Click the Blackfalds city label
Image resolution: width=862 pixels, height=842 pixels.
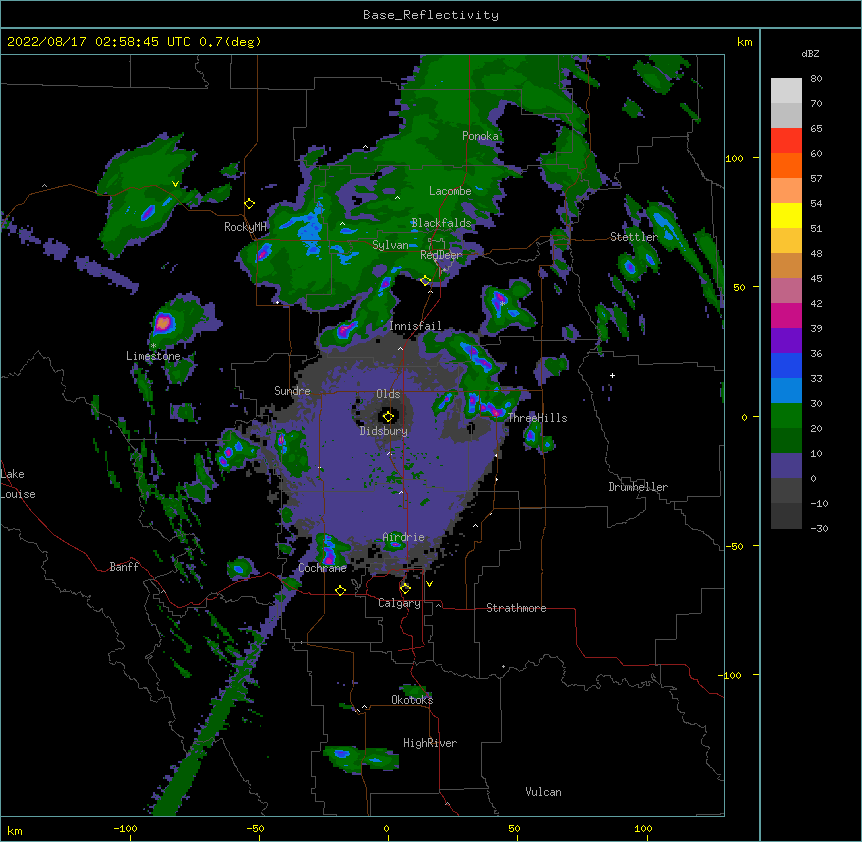[441, 223]
